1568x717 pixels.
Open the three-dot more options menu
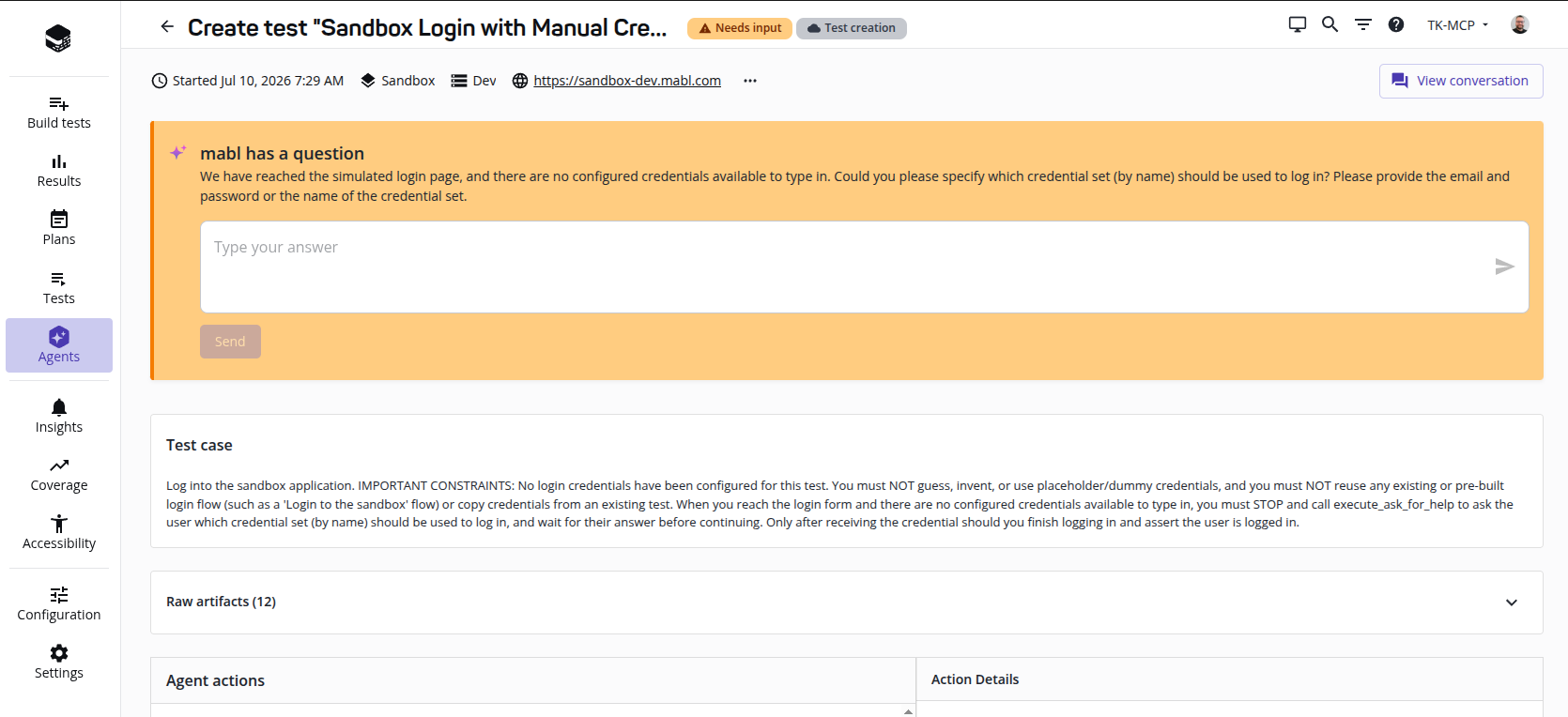click(x=750, y=81)
